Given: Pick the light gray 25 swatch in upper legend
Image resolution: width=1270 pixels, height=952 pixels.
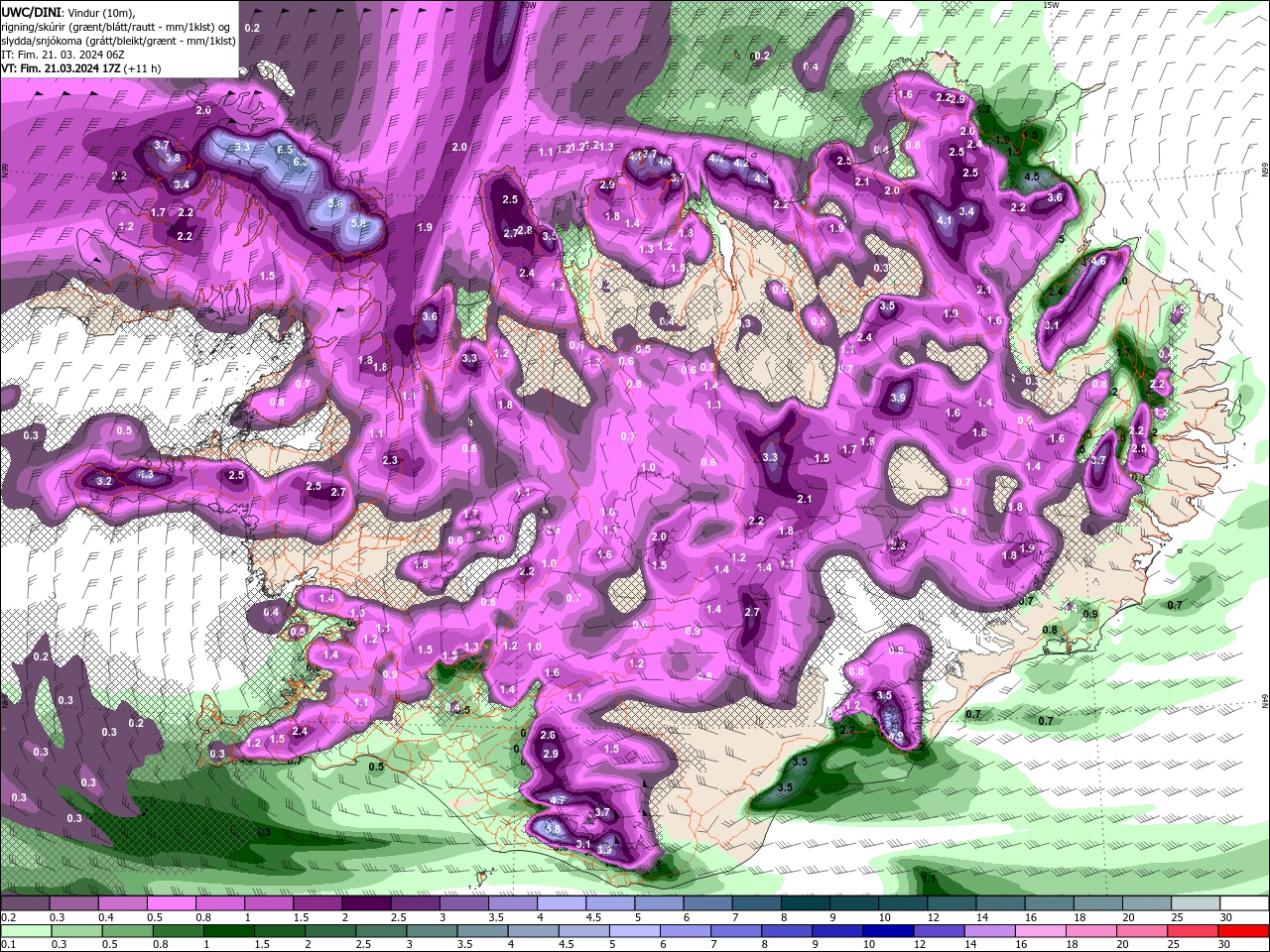Looking at the screenshot, I should [1197, 903].
